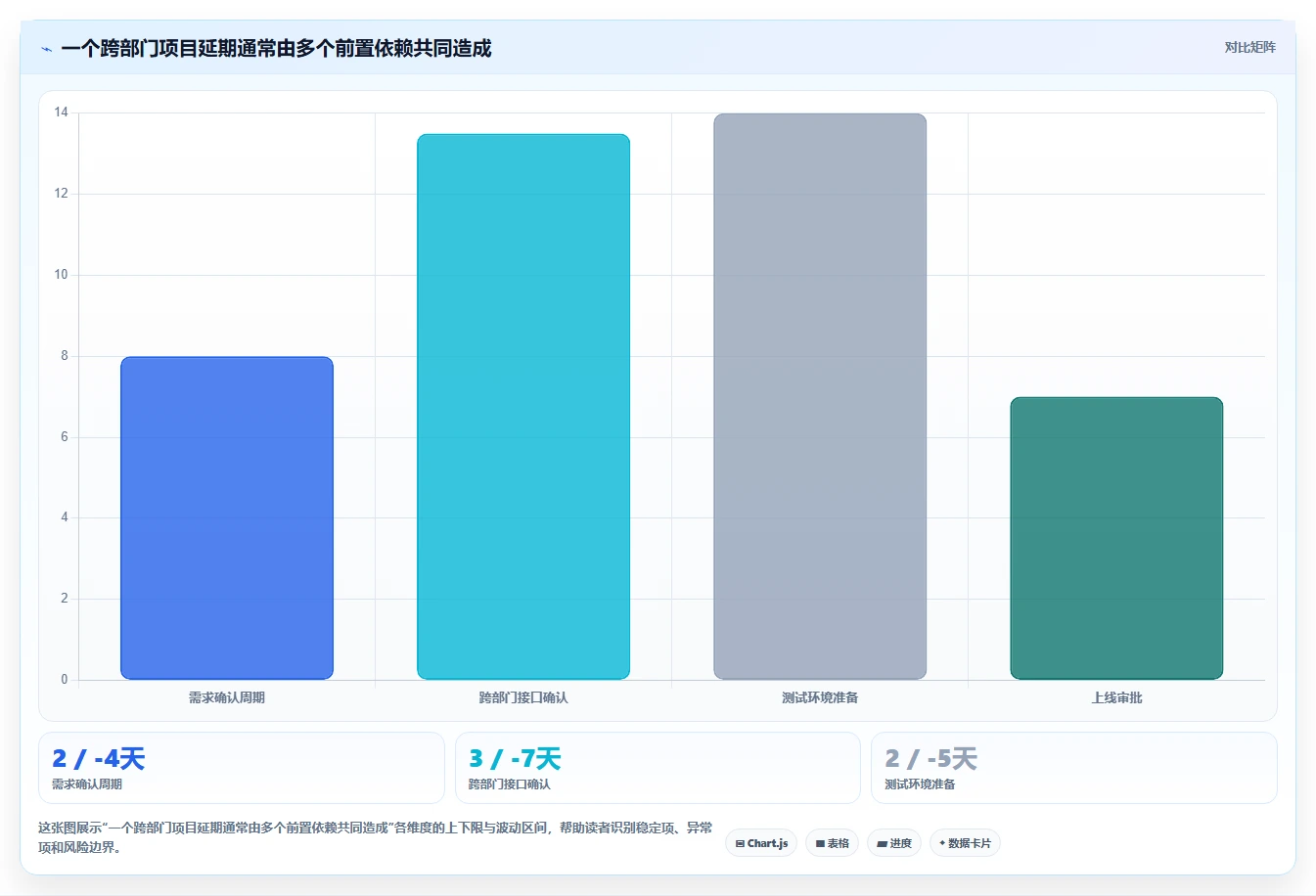Click the 需求确认周期 x-axis label
The image size is (1316, 896).
click(x=227, y=697)
